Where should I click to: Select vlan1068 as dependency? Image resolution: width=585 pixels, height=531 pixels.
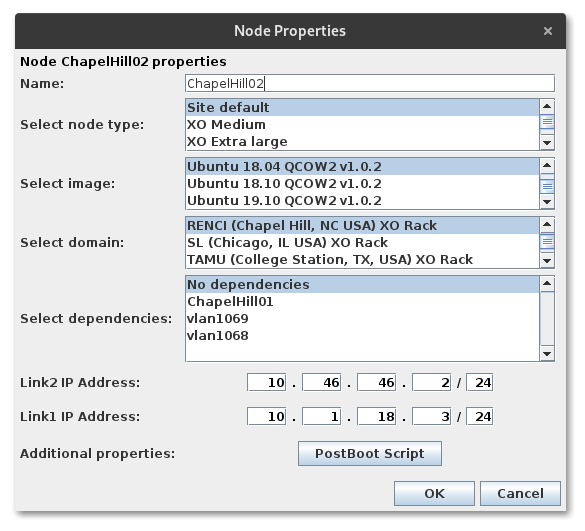point(362,336)
